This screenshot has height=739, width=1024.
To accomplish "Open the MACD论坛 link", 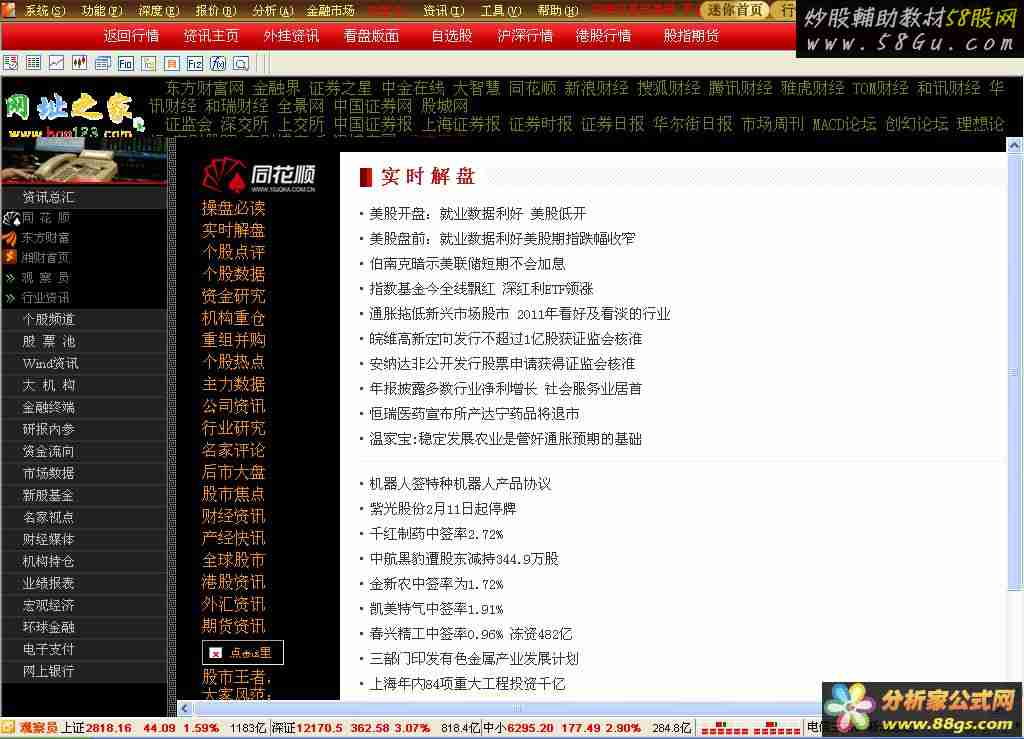I will coord(844,124).
